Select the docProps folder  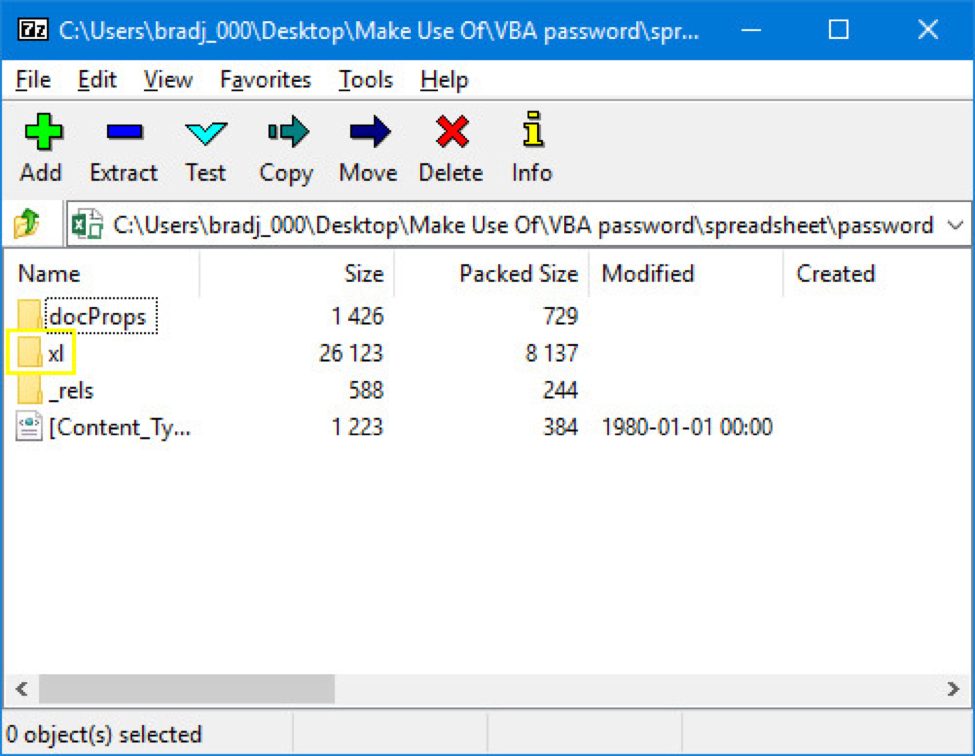97,317
